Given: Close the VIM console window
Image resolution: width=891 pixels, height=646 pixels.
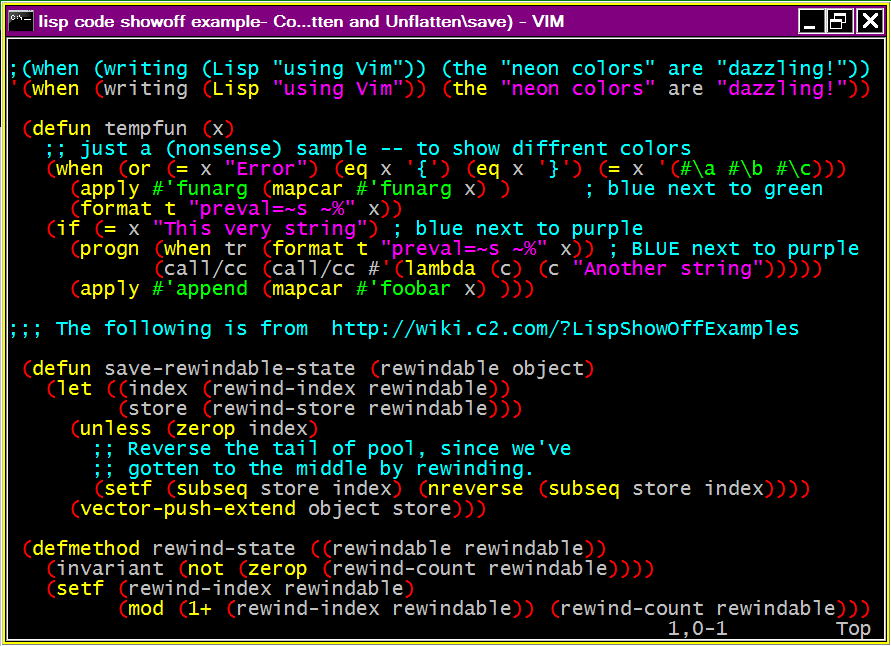Looking at the screenshot, I should [x=865, y=21].
